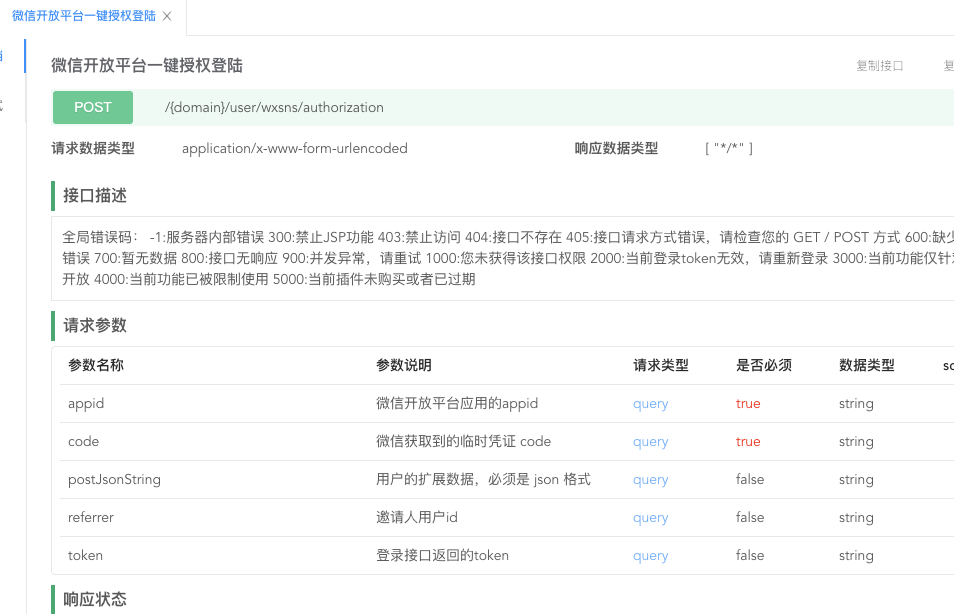Click description 登录接口返回的token
Screen dimensions: 954x614
click(442, 556)
